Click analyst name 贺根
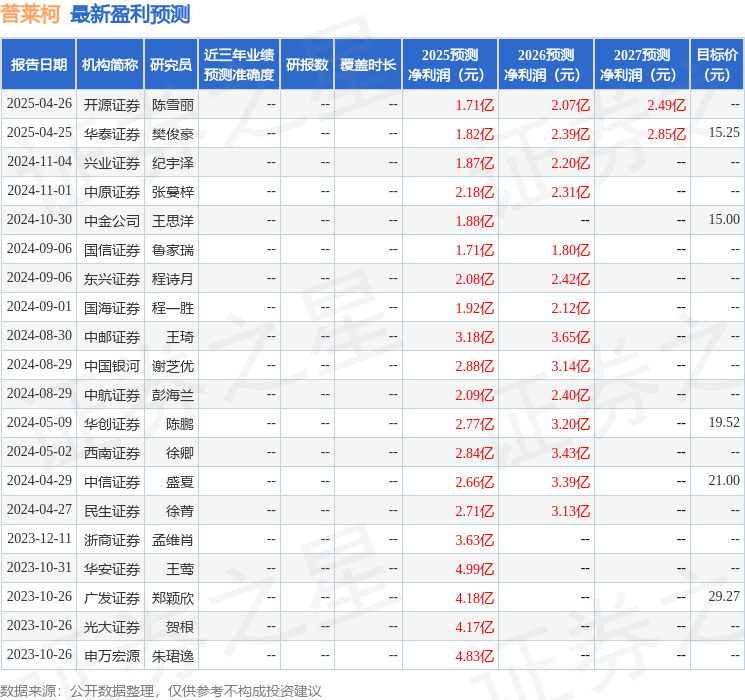Image resolution: width=745 pixels, height=700 pixels. point(180,627)
